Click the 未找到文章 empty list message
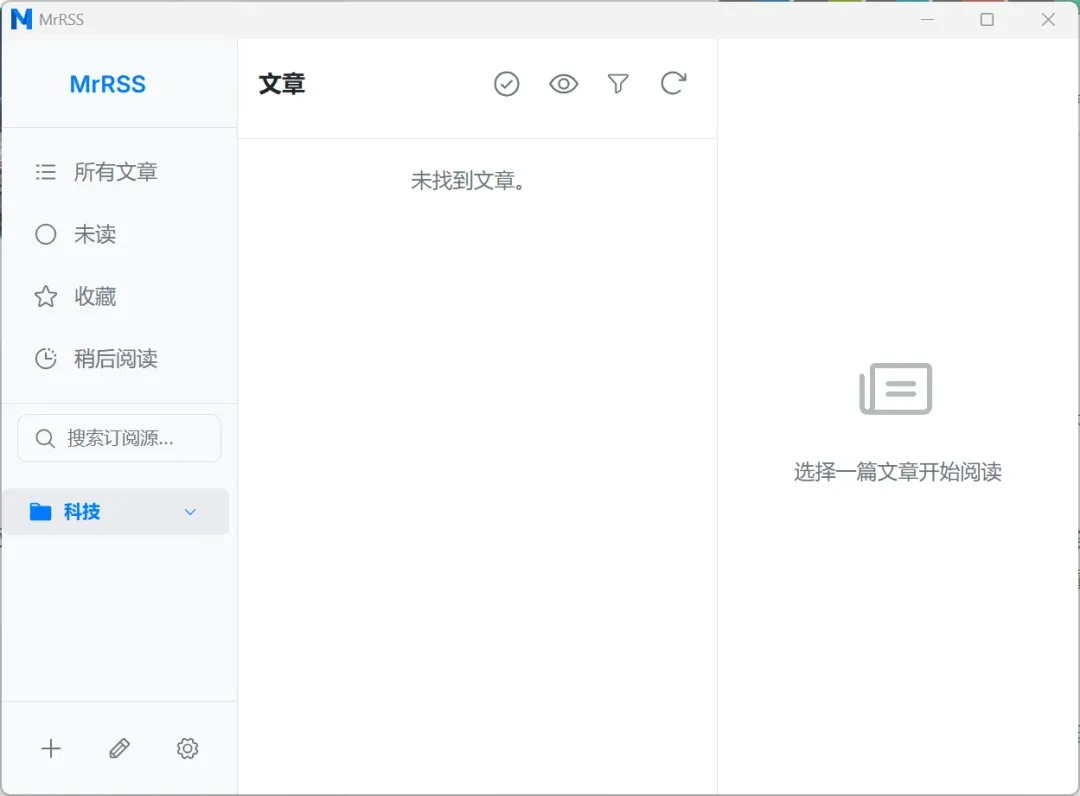The height and width of the screenshot is (796, 1080). pyautogui.click(x=468, y=180)
